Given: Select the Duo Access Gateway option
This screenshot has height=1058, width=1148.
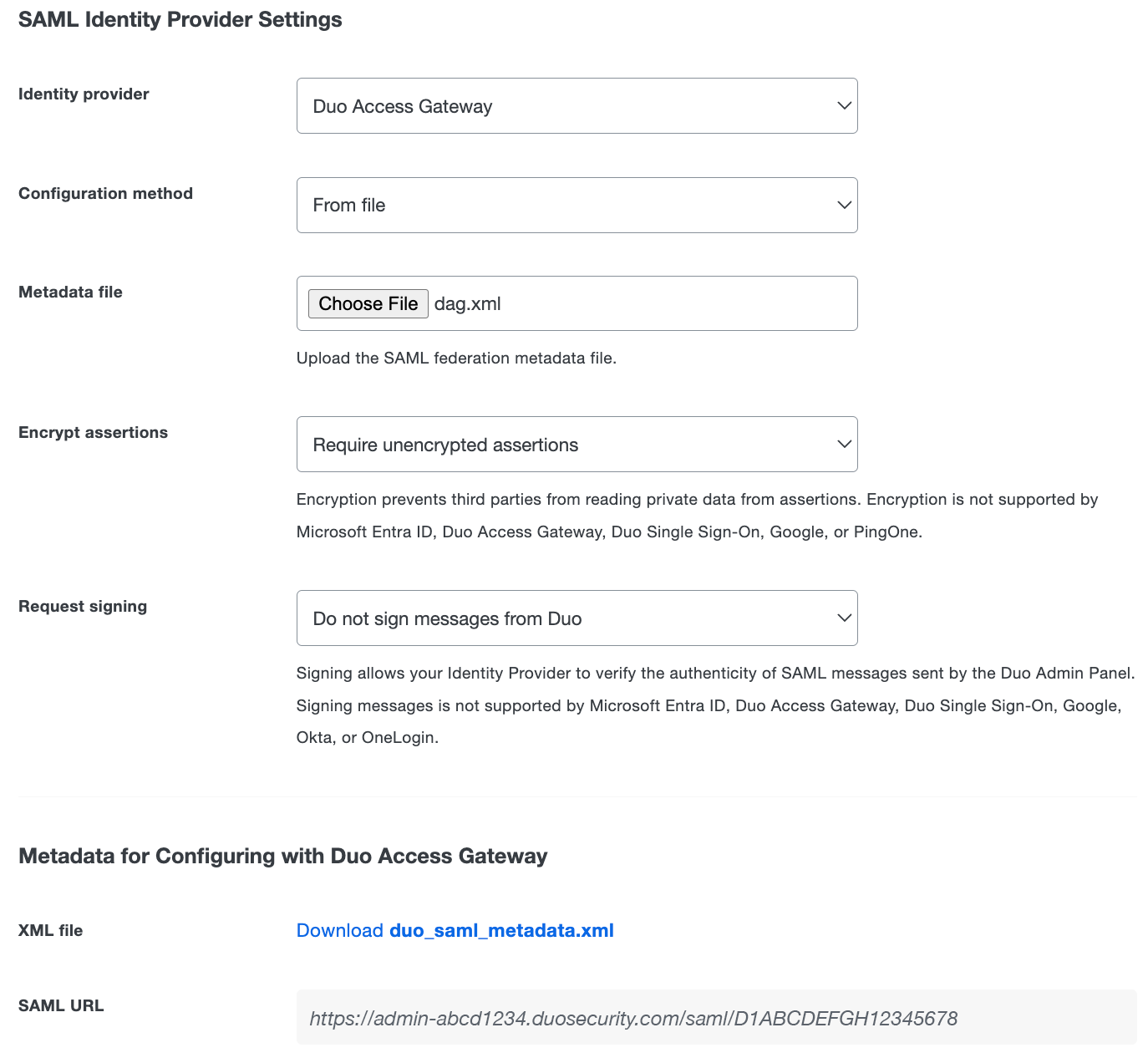Looking at the screenshot, I should click(403, 105).
